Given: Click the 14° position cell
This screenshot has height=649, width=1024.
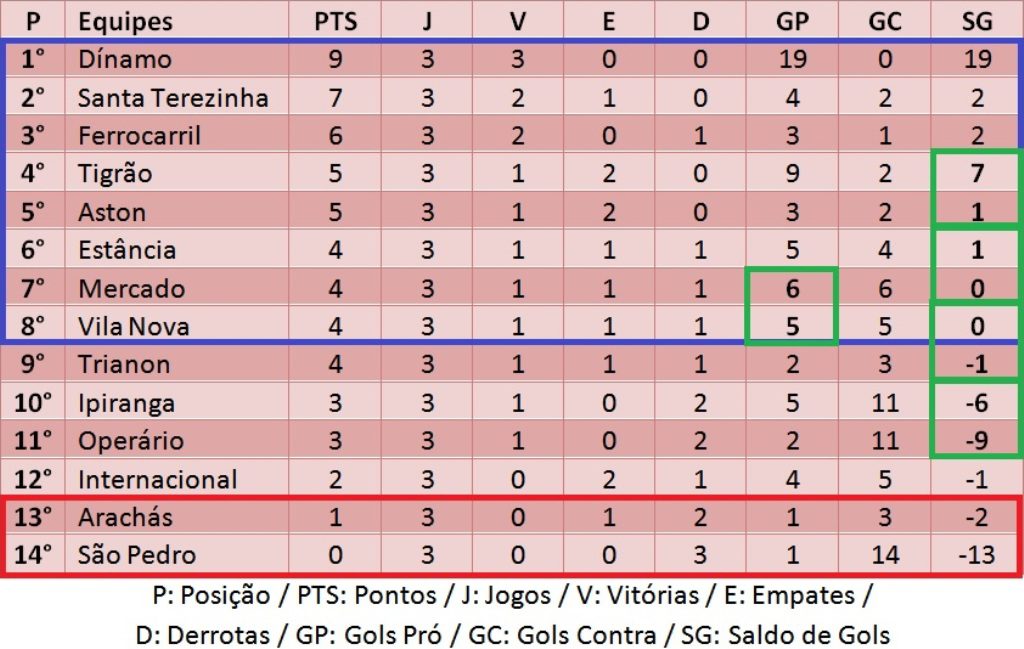Looking at the screenshot, I should click(35, 556).
